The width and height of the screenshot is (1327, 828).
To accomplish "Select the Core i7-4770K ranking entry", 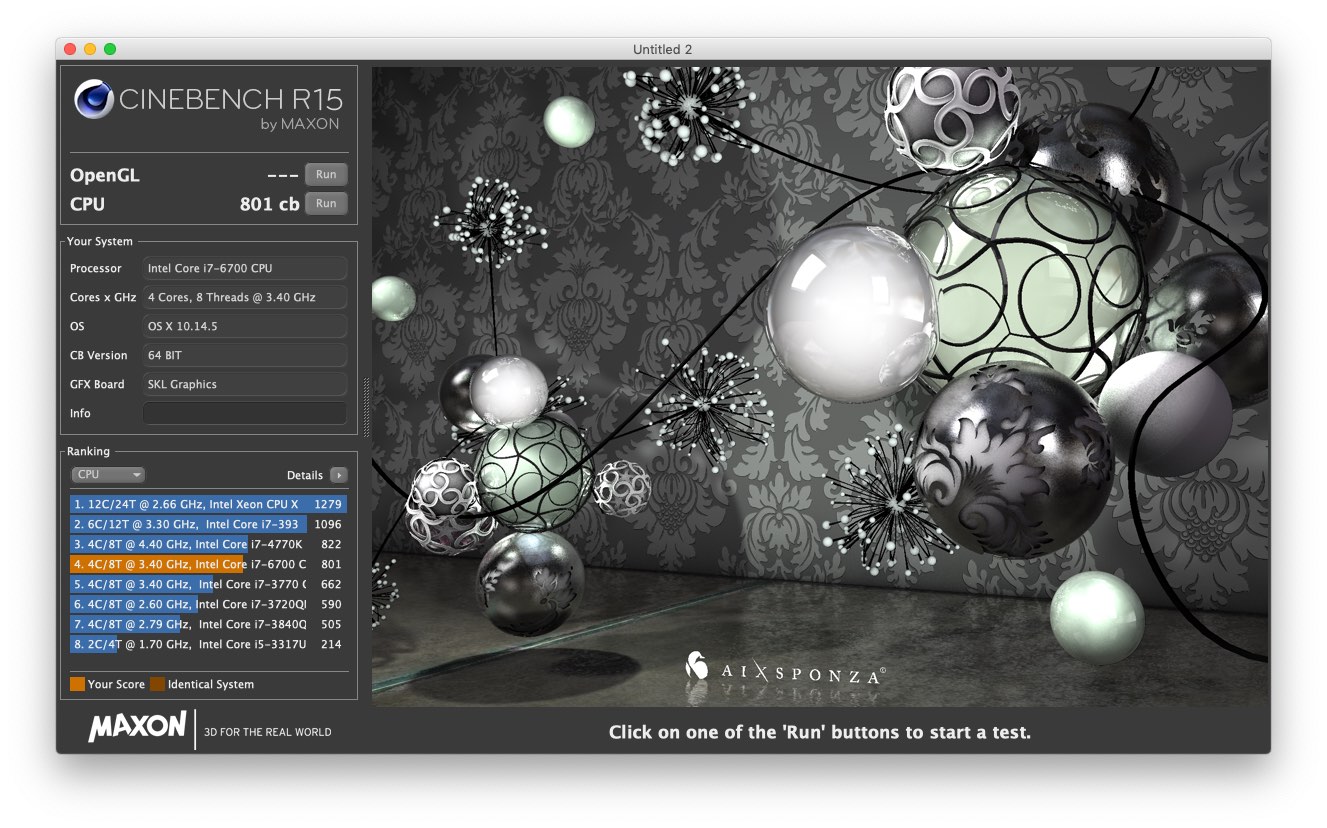I will pos(208,544).
